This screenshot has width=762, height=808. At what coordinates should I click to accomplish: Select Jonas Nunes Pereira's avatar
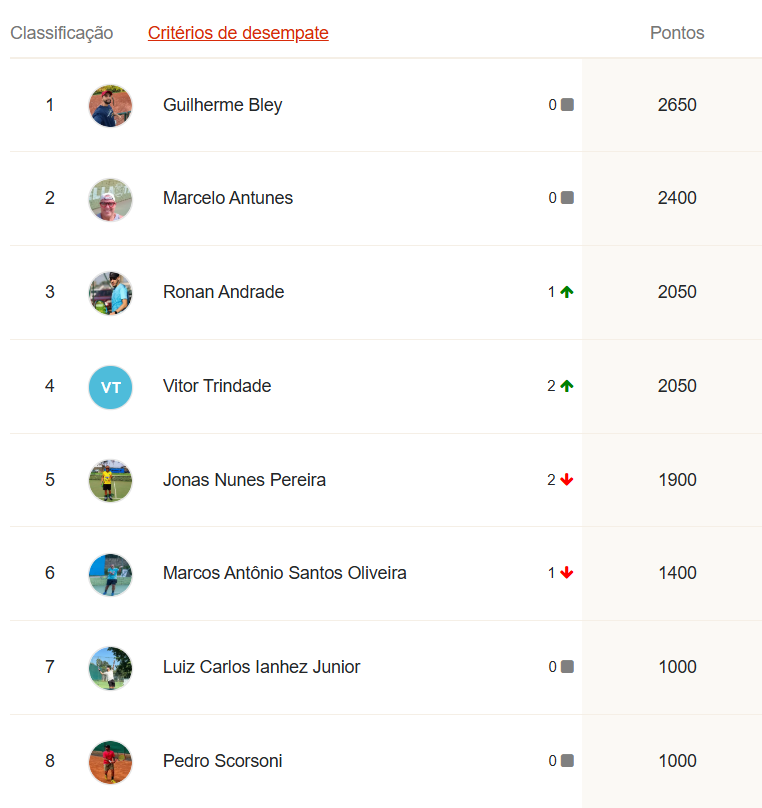[x=110, y=480]
